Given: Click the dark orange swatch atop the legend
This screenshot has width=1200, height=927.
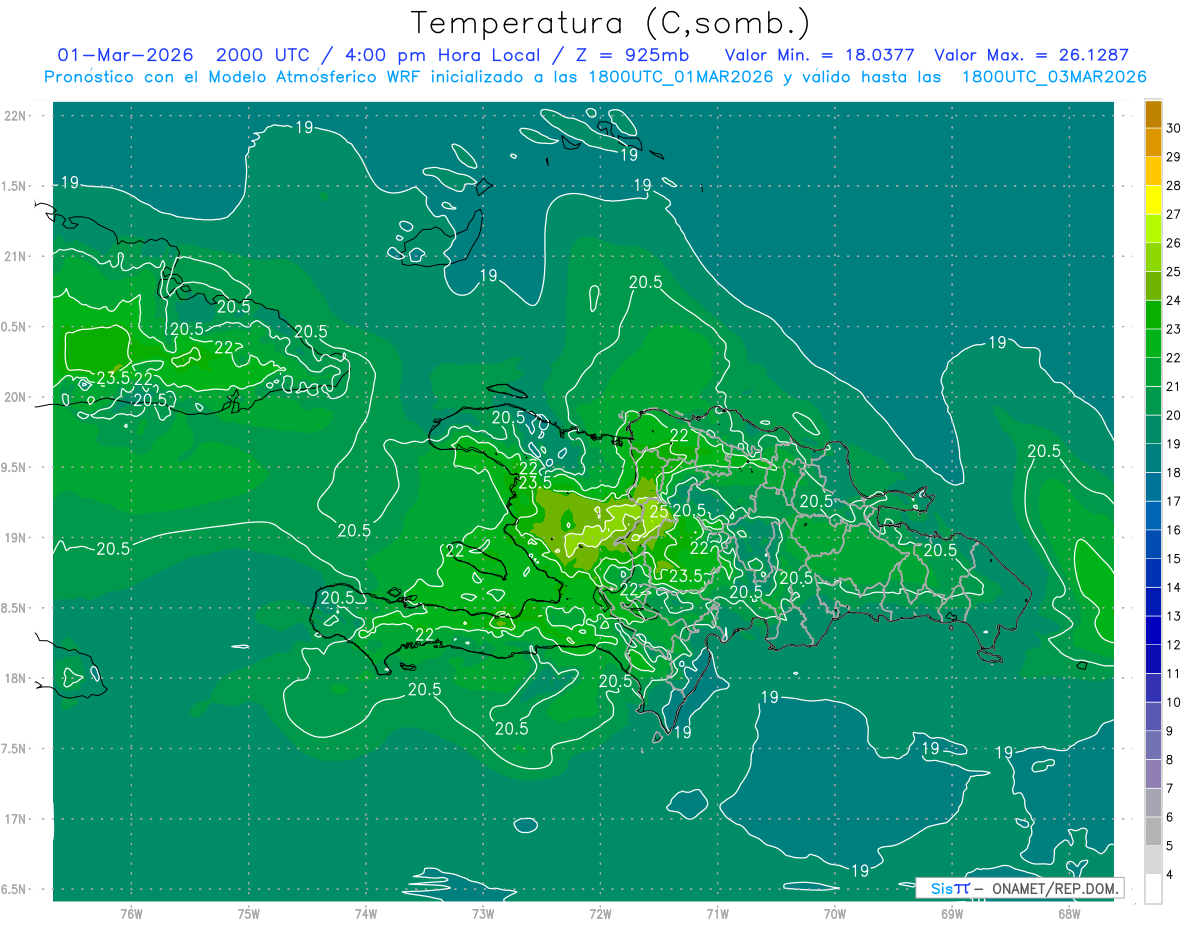Looking at the screenshot, I should 1153,114.
